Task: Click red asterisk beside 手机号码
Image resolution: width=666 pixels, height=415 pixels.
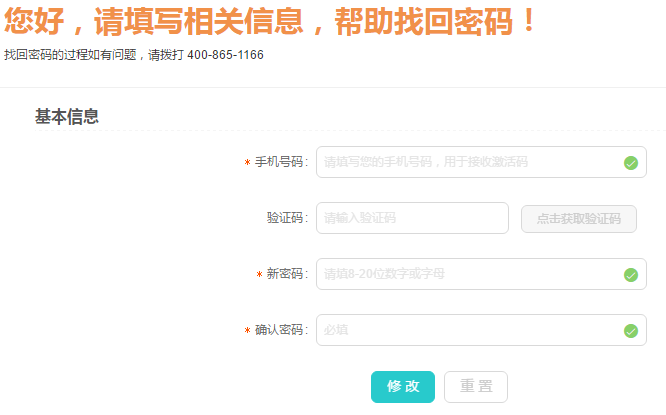Action: point(247,162)
